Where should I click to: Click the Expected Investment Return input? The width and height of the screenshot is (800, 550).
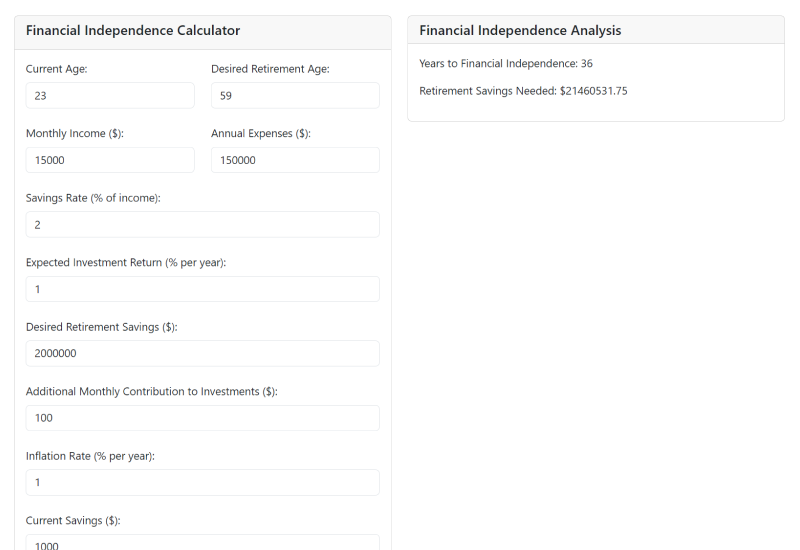point(202,289)
